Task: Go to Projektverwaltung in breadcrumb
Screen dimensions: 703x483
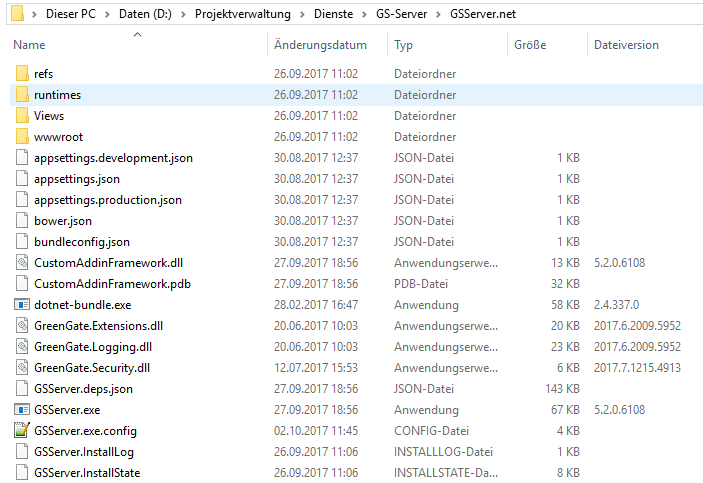Action: click(243, 14)
